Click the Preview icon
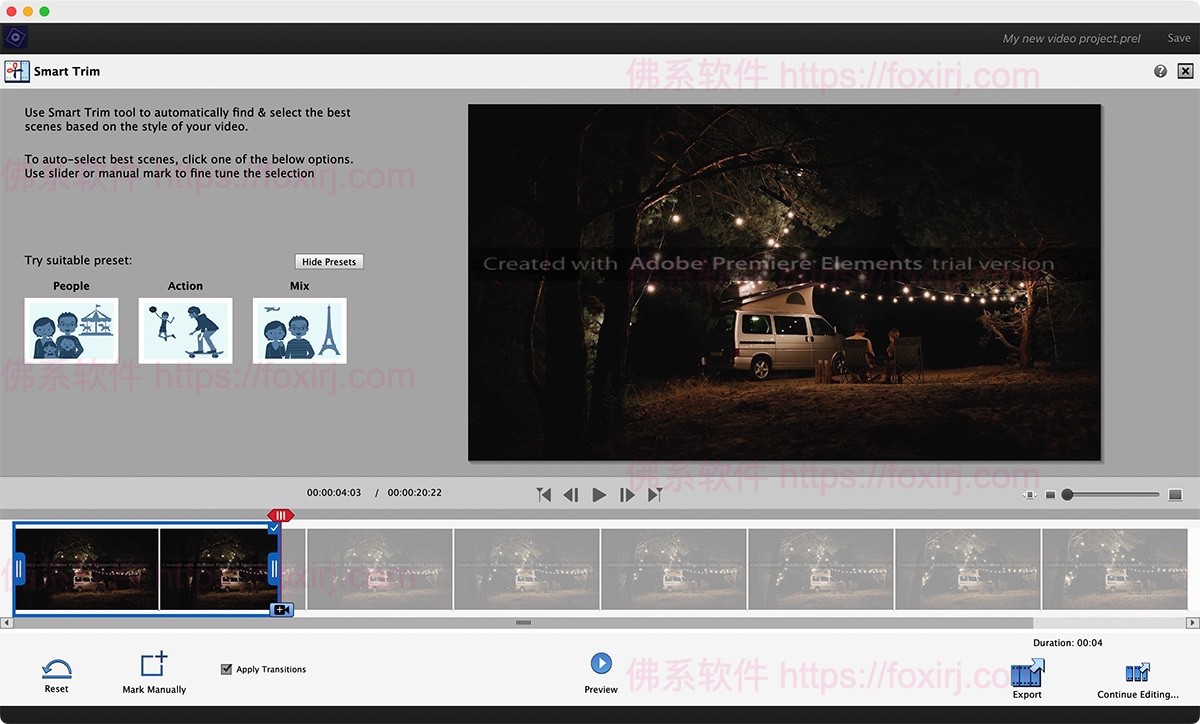 [x=600, y=662]
